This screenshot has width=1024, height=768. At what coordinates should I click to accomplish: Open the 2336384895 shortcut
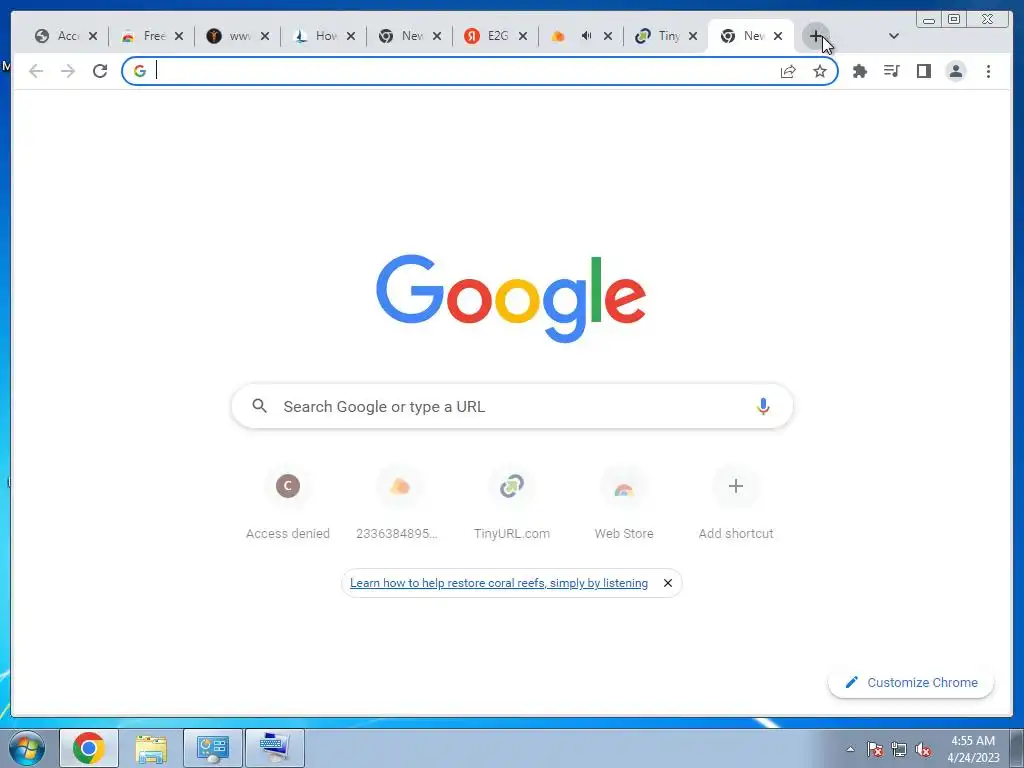(399, 504)
